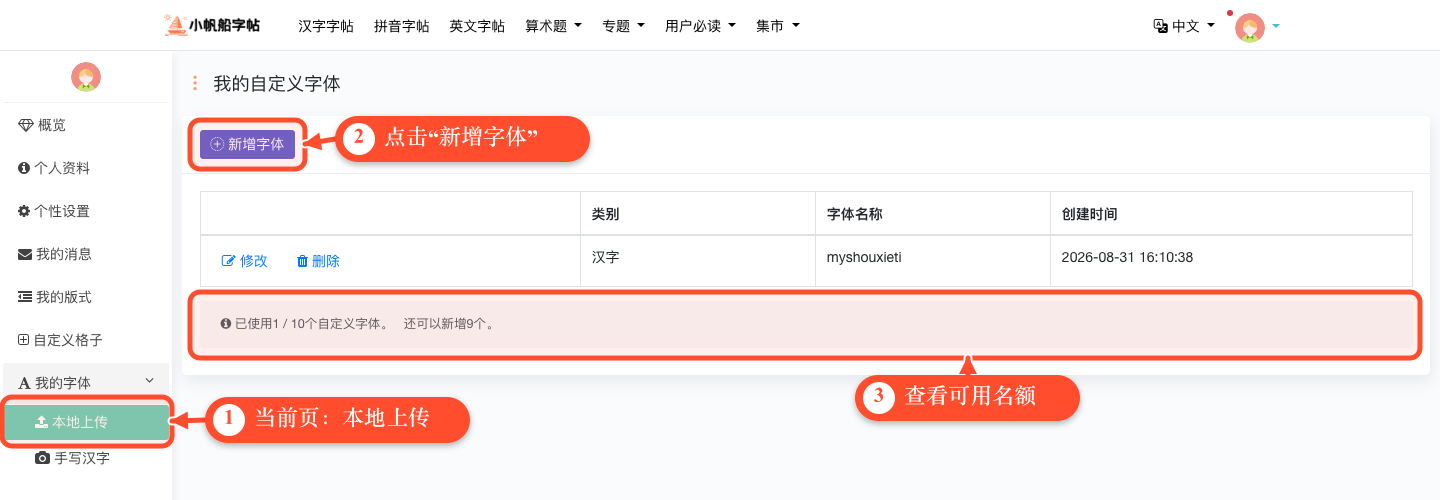Screen dimensions: 1440x500
Task: Click the trash icon beside 删除
Action: [x=302, y=261]
